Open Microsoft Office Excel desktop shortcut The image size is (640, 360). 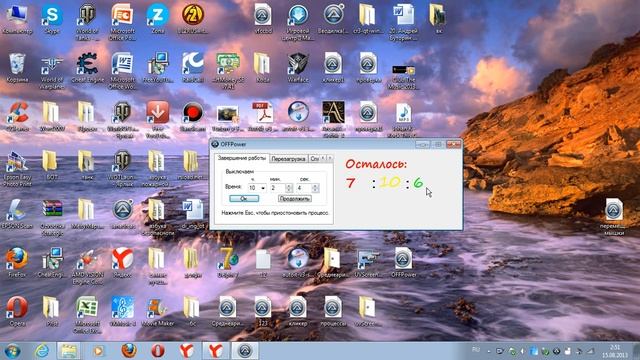point(87,315)
